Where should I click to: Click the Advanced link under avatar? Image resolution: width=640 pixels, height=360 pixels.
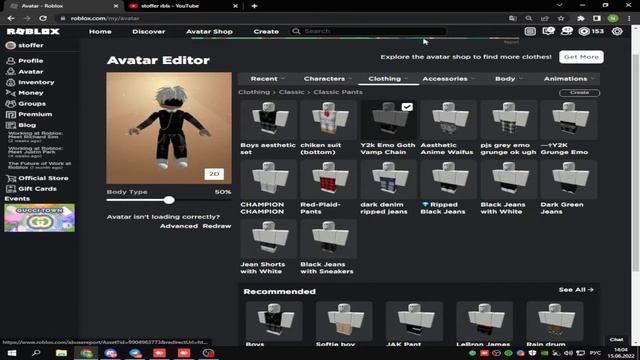(179, 226)
